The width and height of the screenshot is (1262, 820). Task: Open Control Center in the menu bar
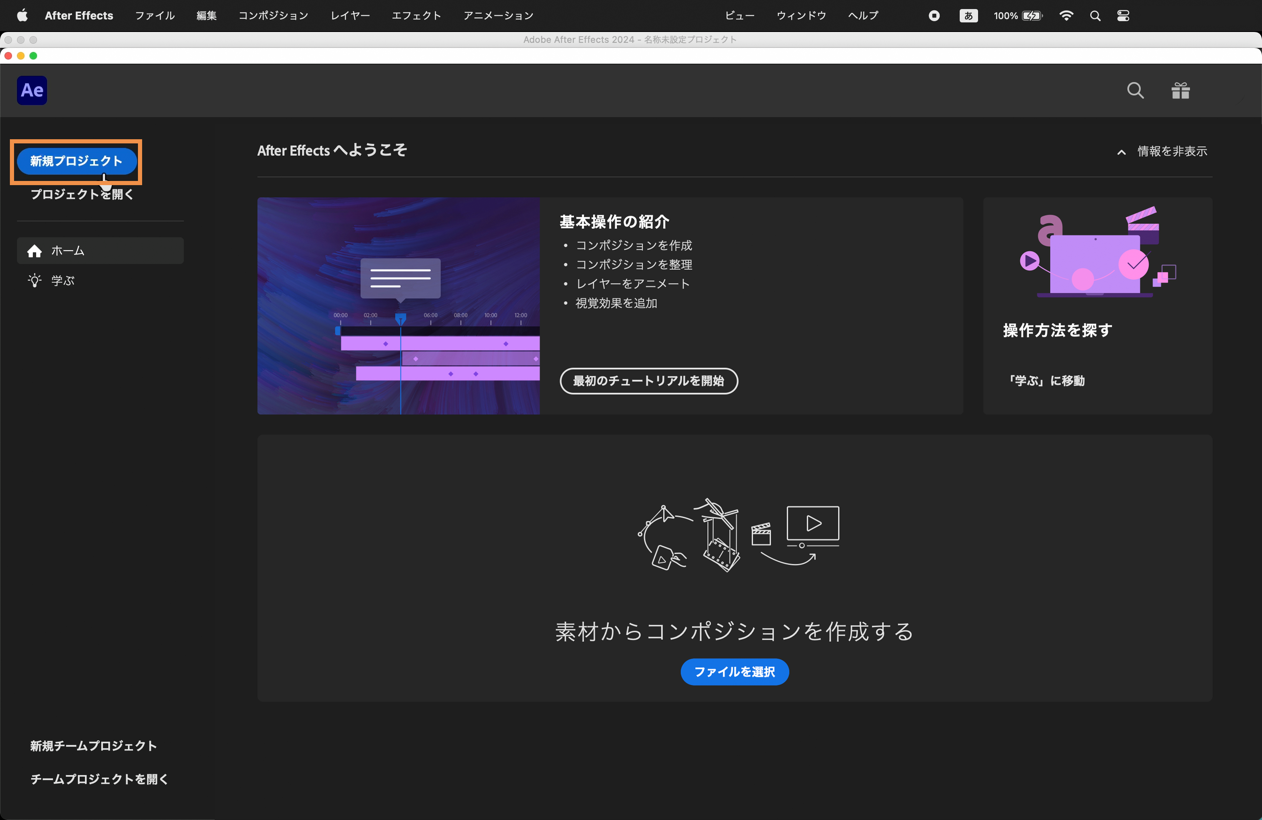[1123, 16]
